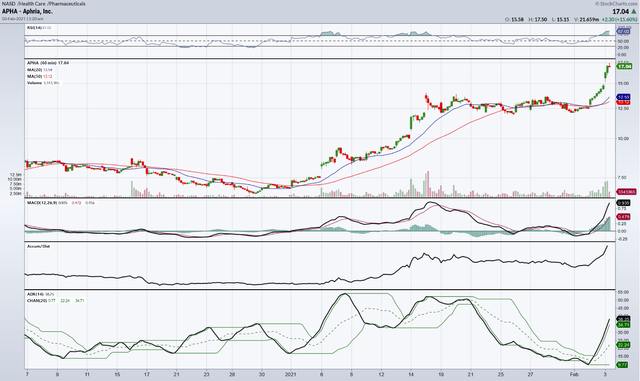Click the '25' date label on the axis

500,374
